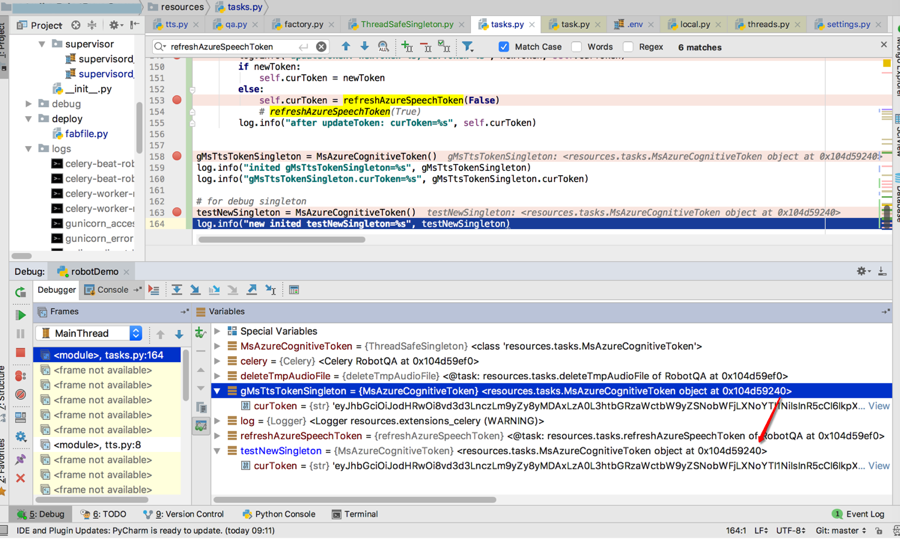Stop the debug session with red square
Screen dimensions: 900x539
20,353
